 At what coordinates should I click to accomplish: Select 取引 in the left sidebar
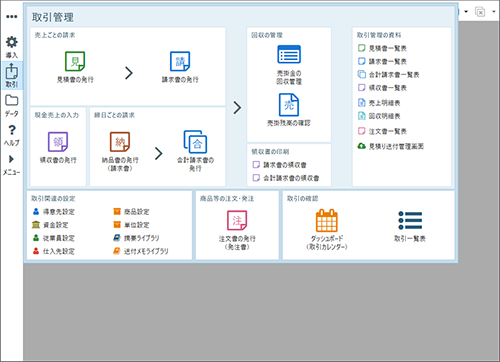[12, 76]
